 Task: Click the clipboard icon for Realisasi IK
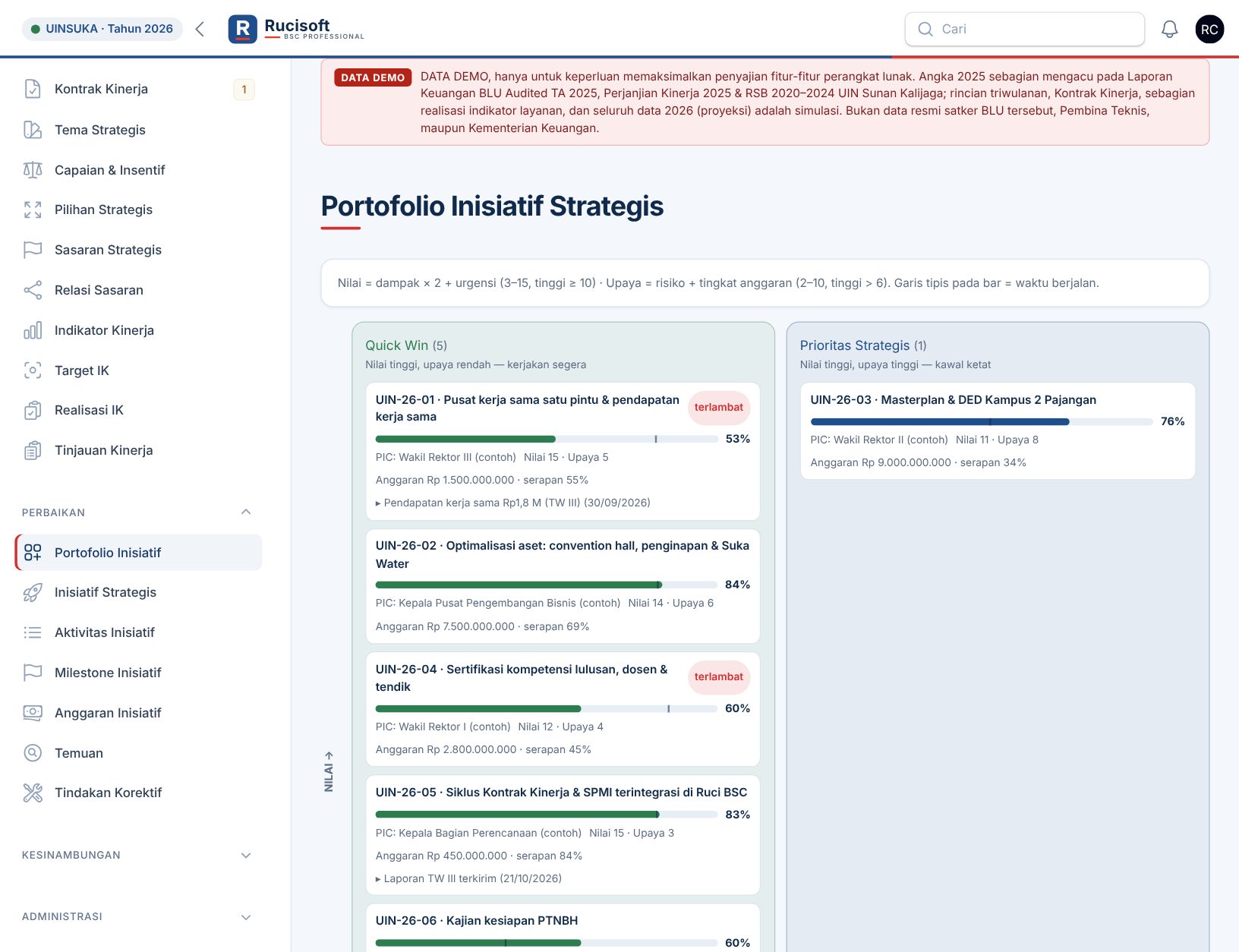pos(33,410)
